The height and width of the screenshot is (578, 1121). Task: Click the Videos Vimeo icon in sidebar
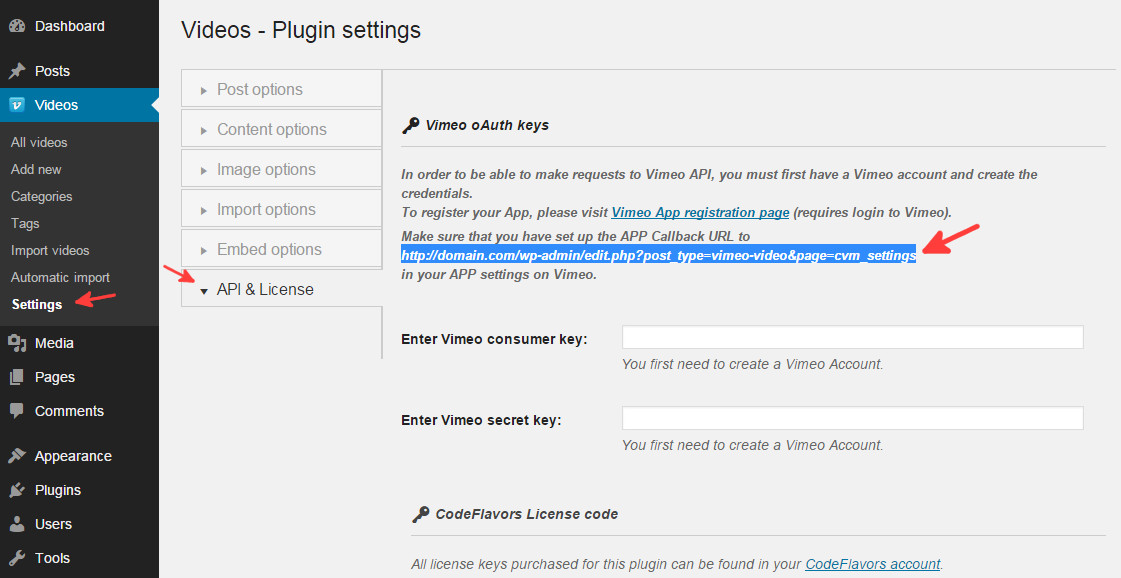[x=17, y=104]
